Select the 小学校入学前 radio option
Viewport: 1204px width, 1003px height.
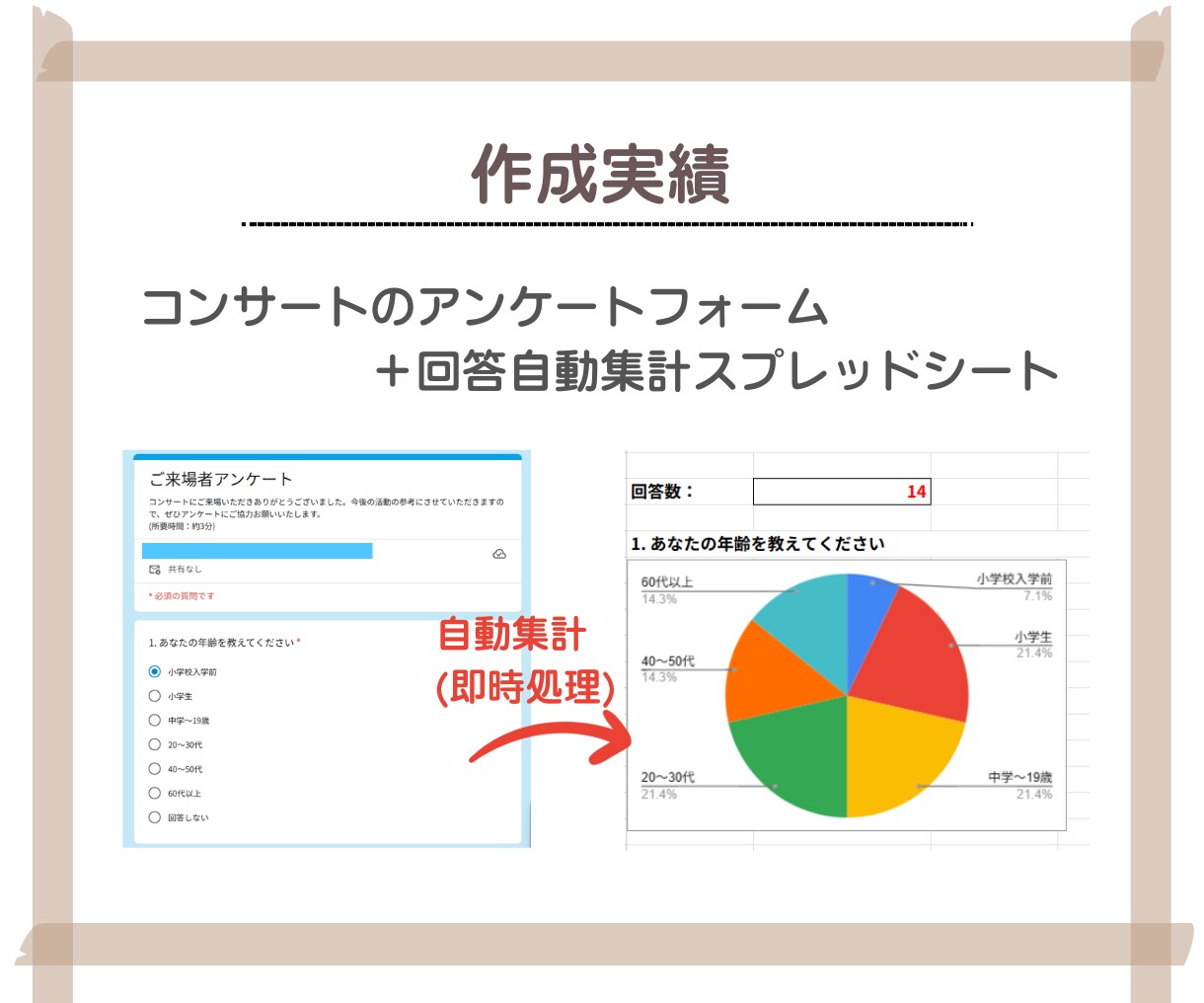click(154, 671)
